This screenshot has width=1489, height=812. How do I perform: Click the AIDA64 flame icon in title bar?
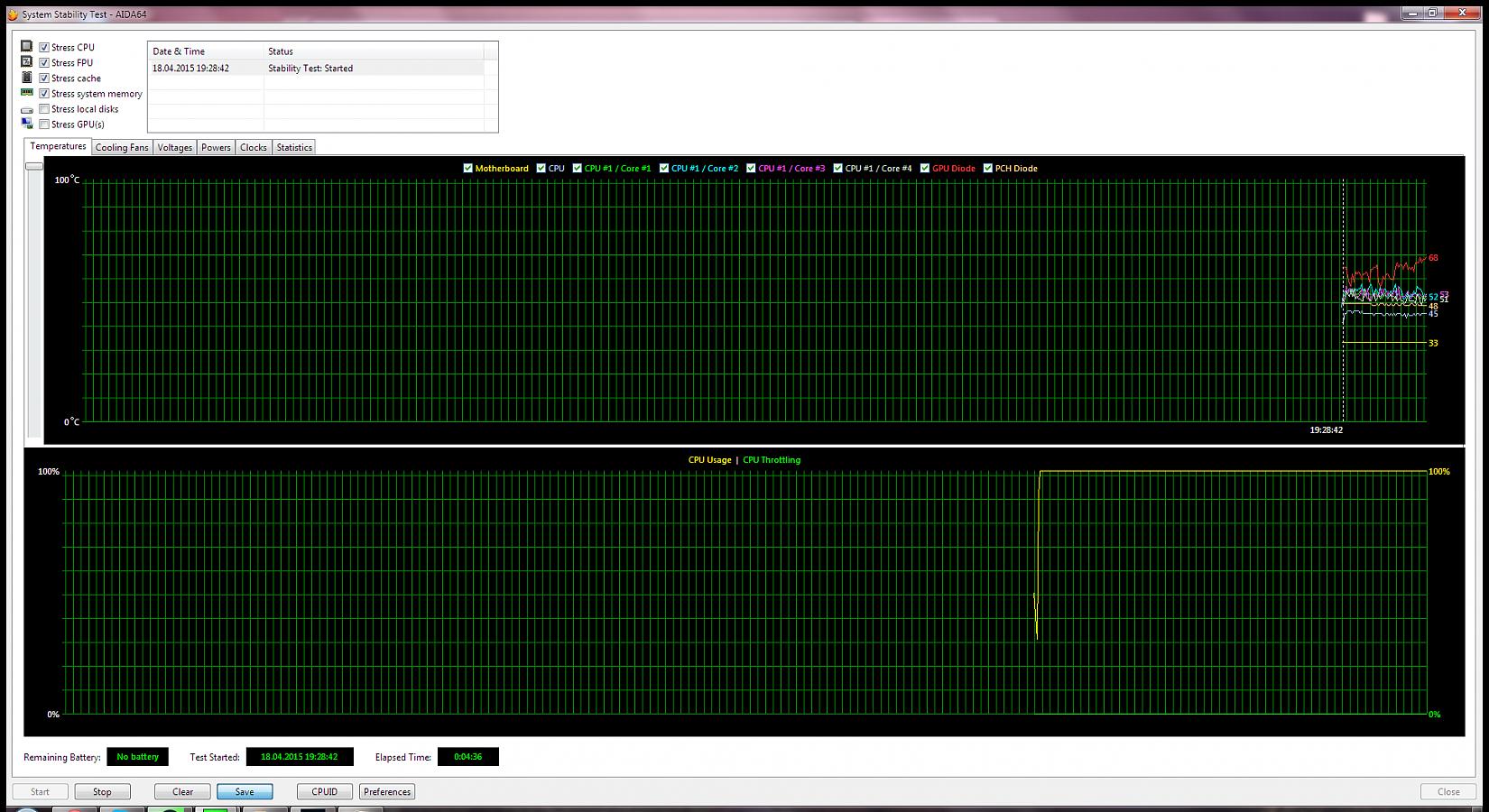pyautogui.click(x=12, y=14)
